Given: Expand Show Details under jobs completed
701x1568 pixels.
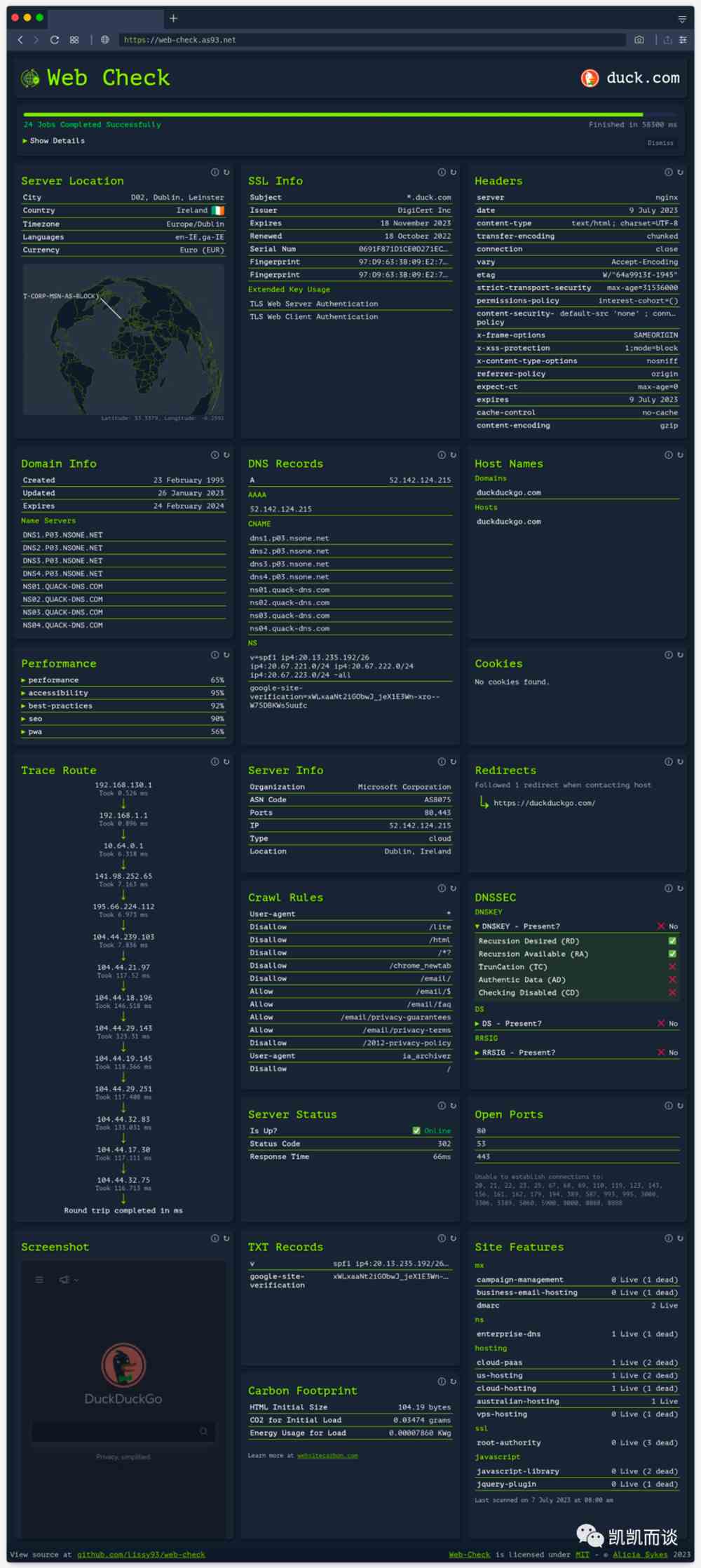Looking at the screenshot, I should (54, 141).
